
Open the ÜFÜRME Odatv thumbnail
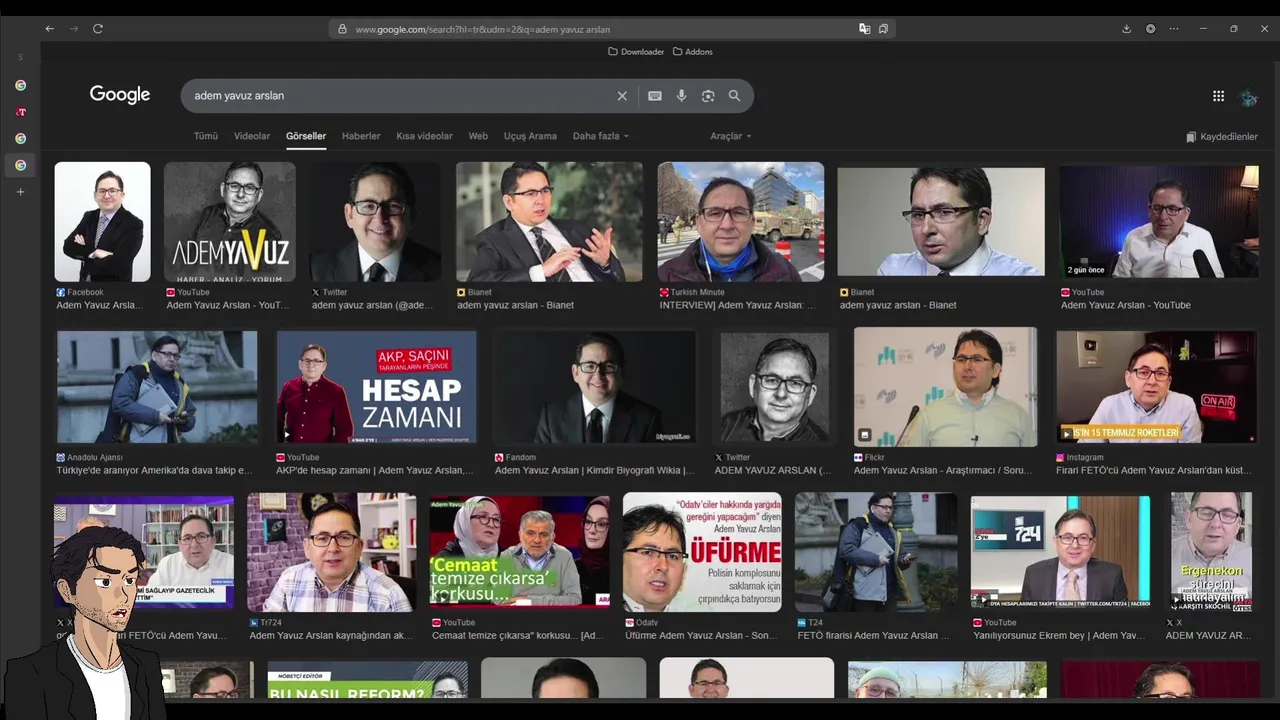click(x=702, y=552)
